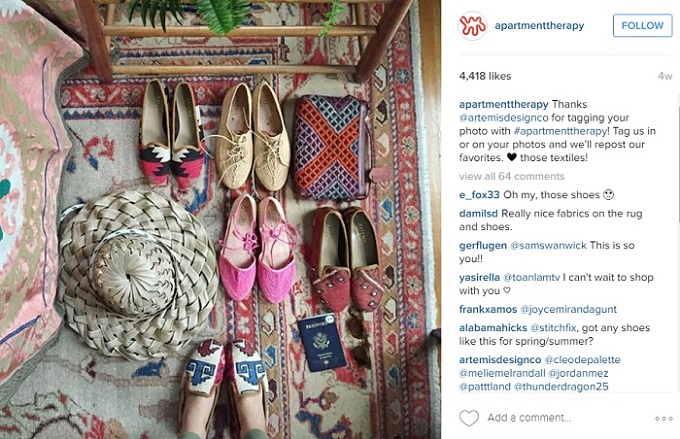
Task: Click the apartmenttherapy profile avatar logo
Action: pyautogui.click(x=472, y=26)
